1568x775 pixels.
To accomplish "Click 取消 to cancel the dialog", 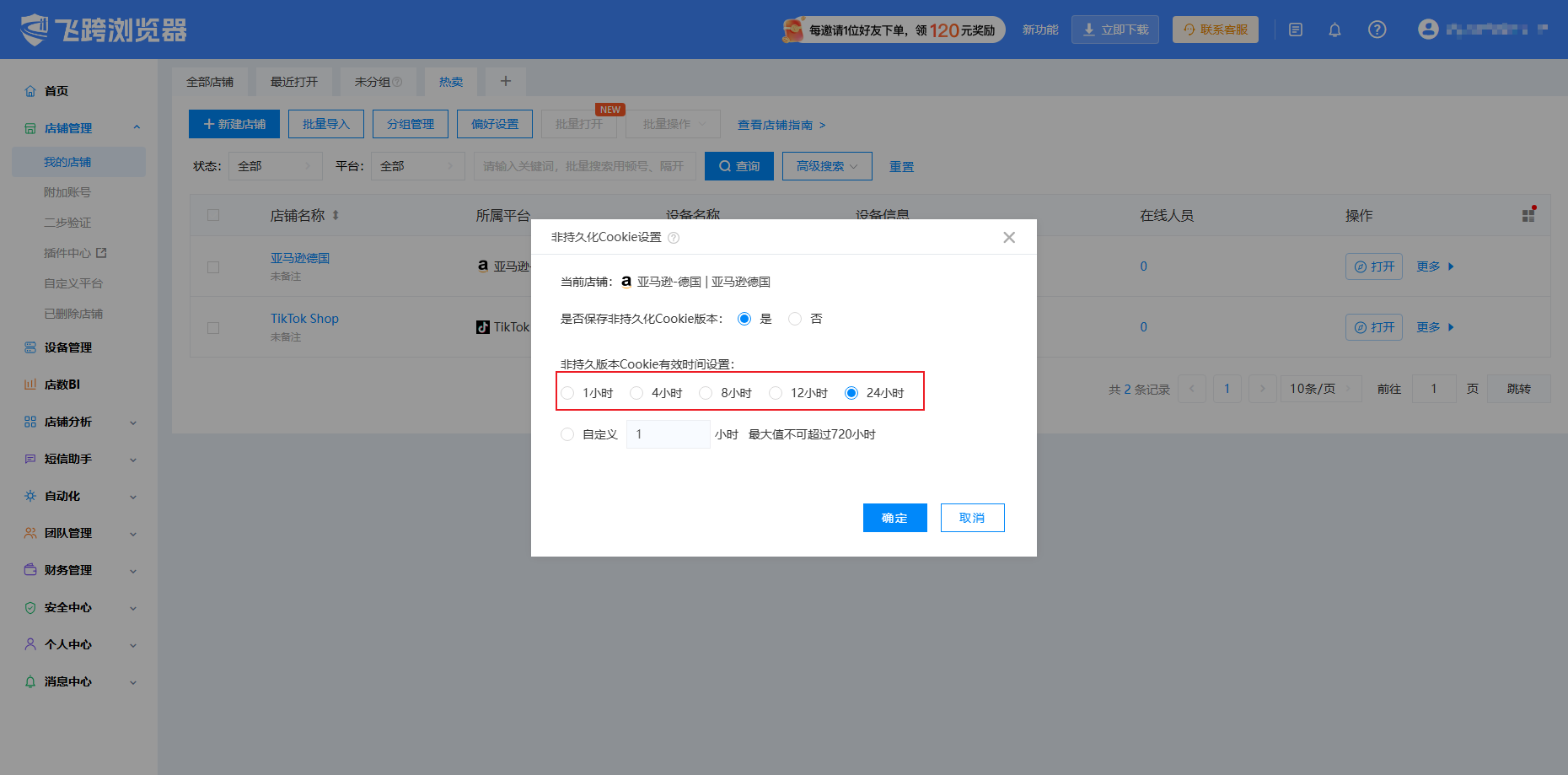I will coord(973,518).
